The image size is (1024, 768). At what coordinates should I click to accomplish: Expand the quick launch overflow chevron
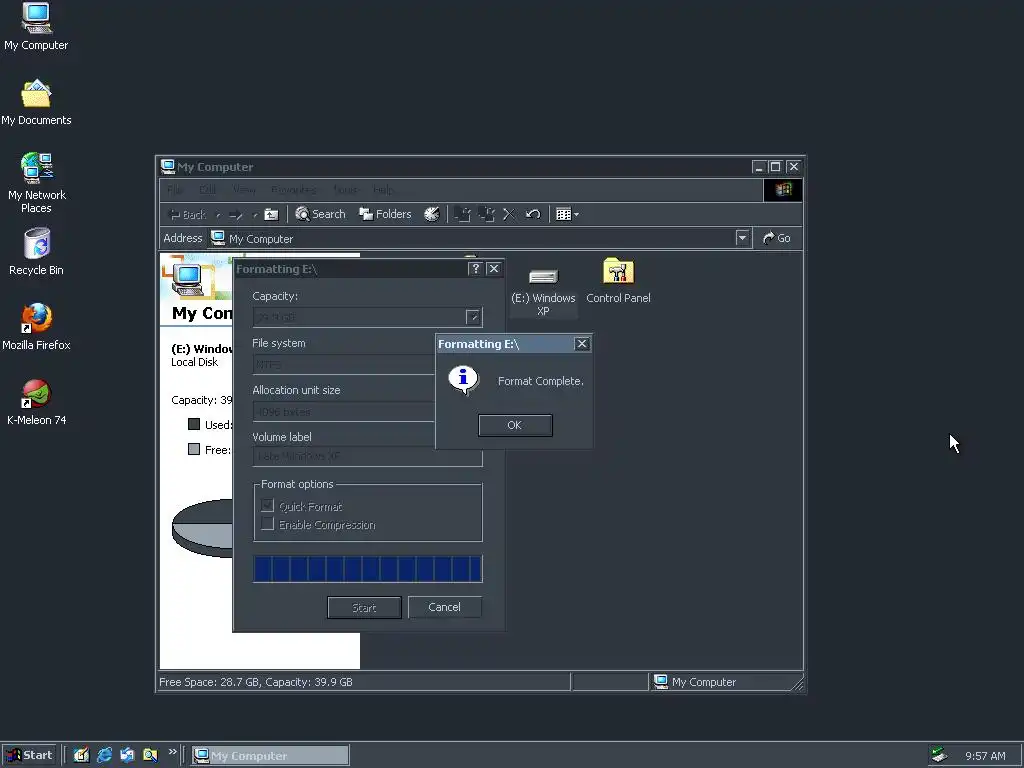(172, 751)
